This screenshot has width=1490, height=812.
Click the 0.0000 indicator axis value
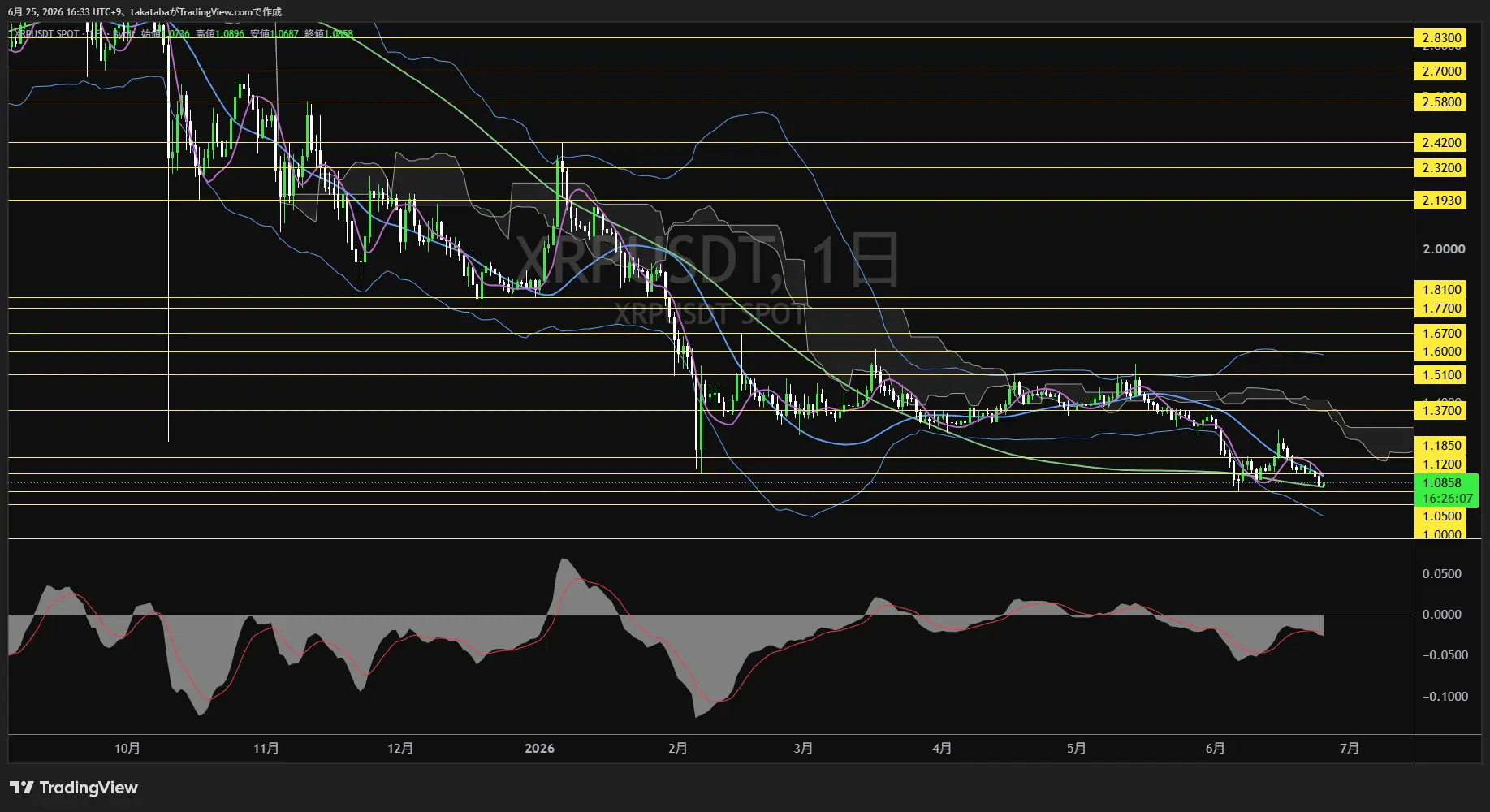(1441, 615)
